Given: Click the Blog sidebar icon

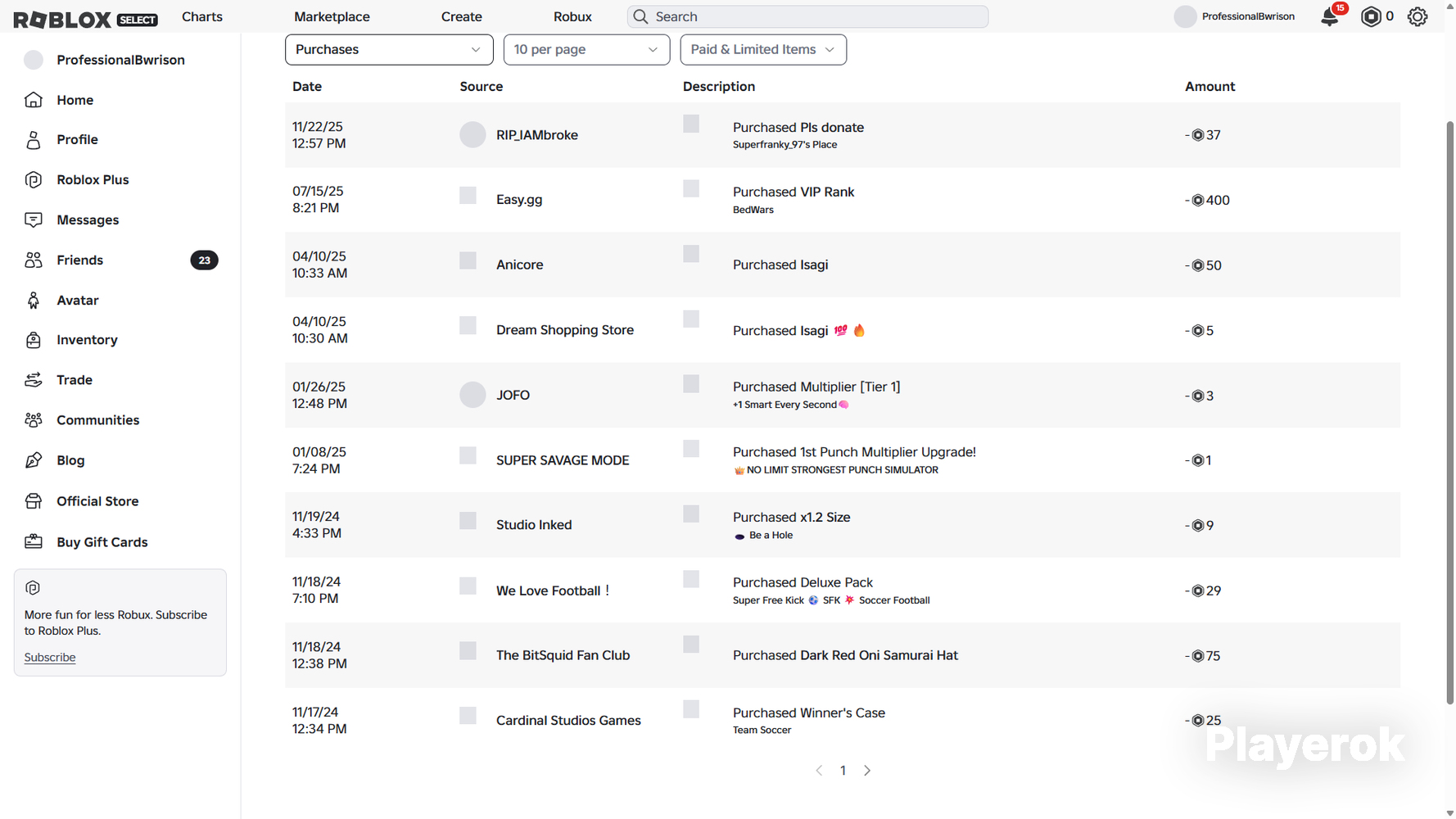Looking at the screenshot, I should click(x=34, y=460).
